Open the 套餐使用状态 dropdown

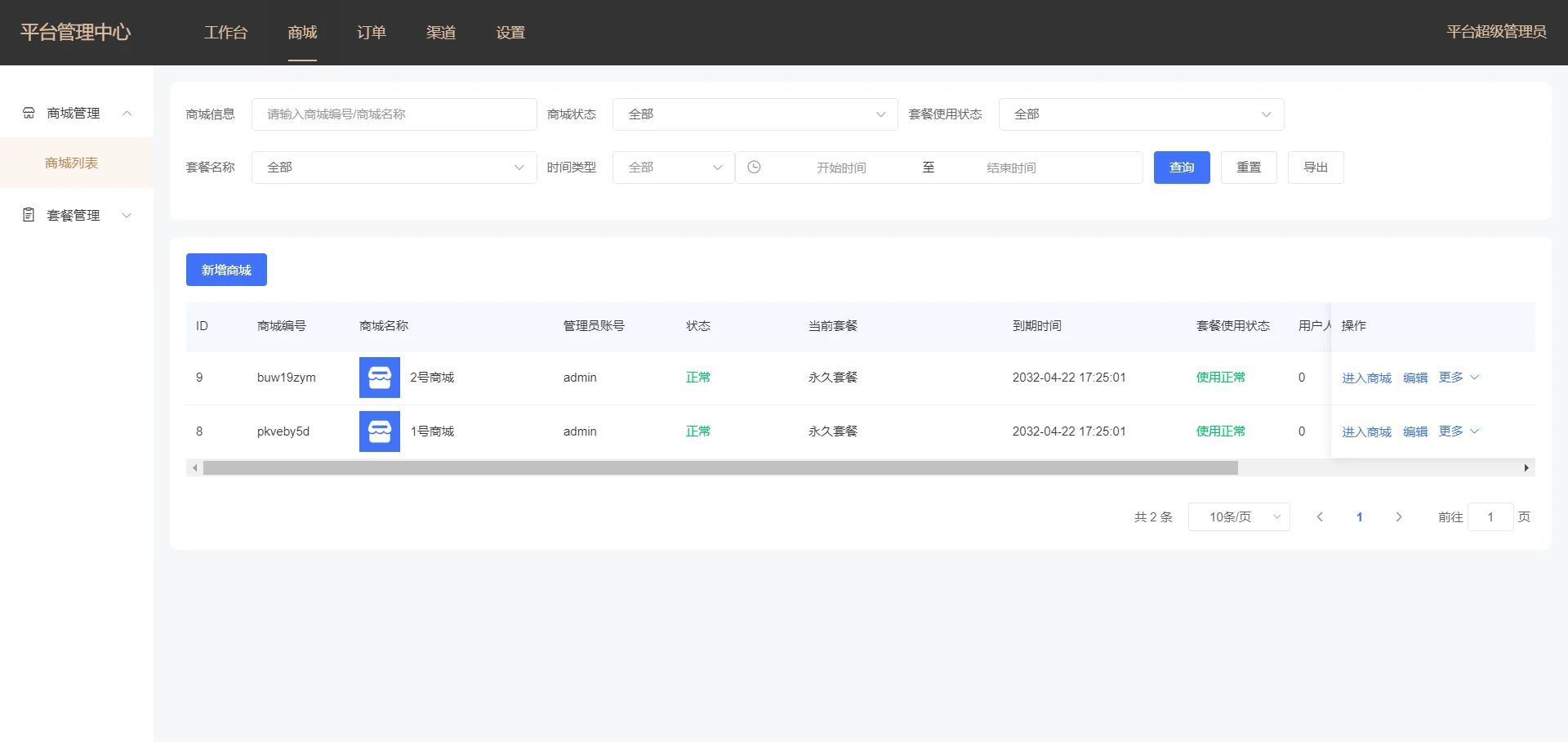pos(1140,114)
